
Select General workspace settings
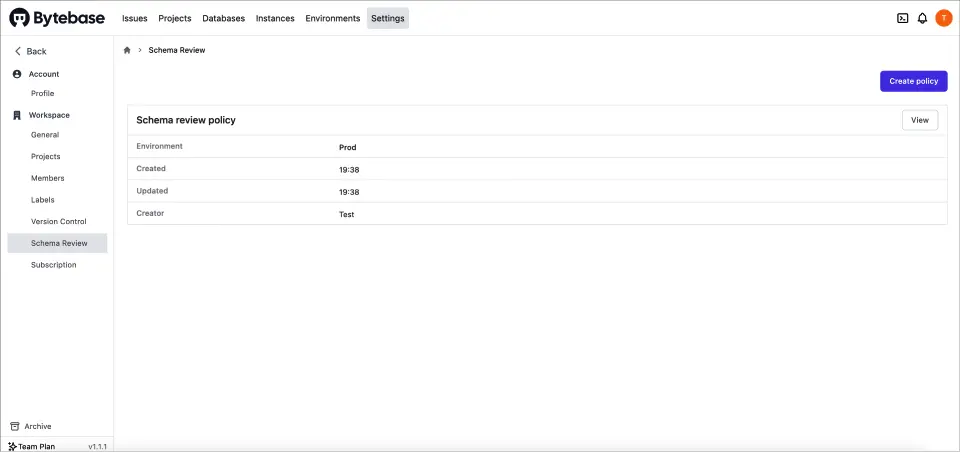click(x=45, y=135)
